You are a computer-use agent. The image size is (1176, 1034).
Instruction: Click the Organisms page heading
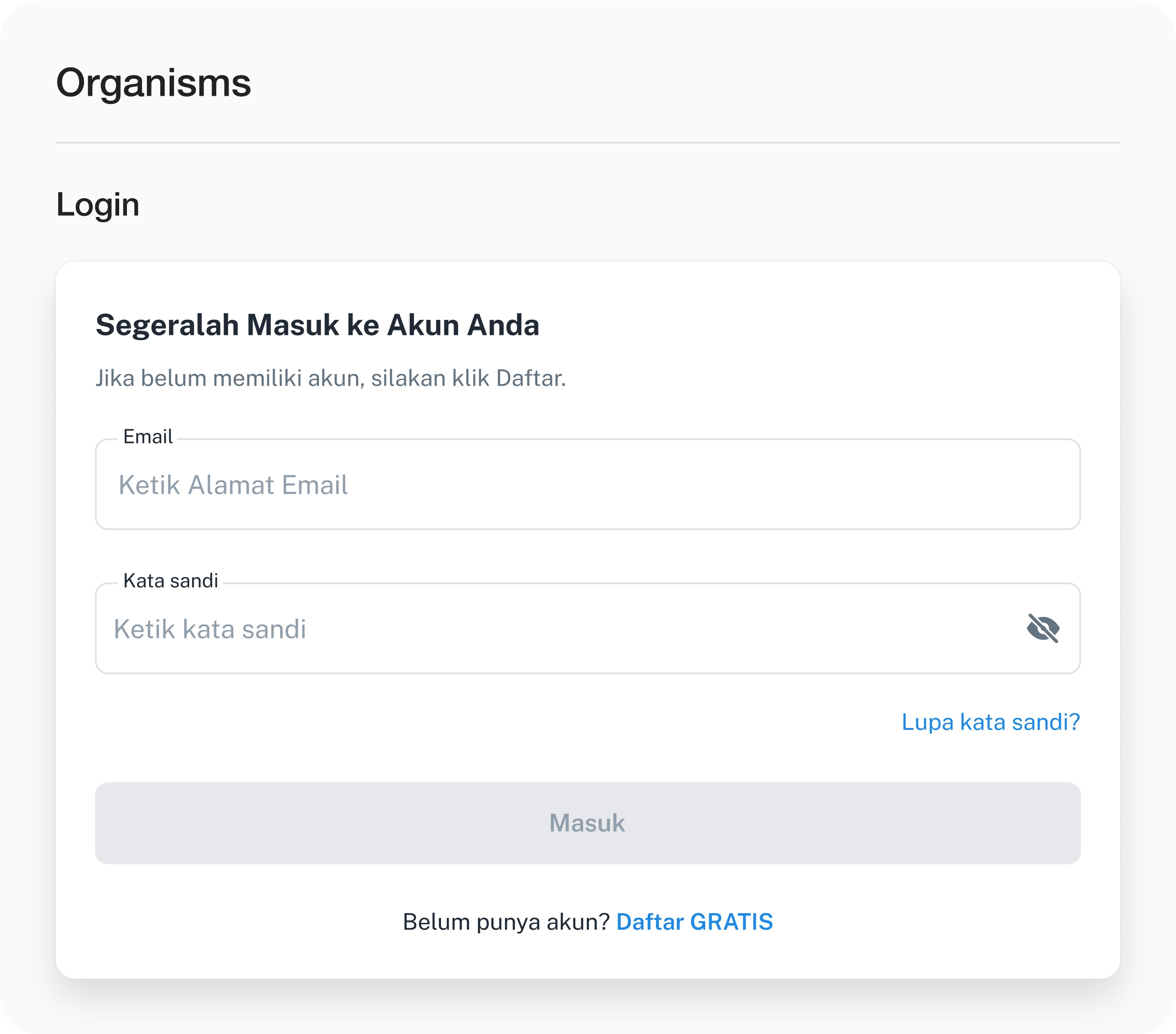[x=153, y=83]
